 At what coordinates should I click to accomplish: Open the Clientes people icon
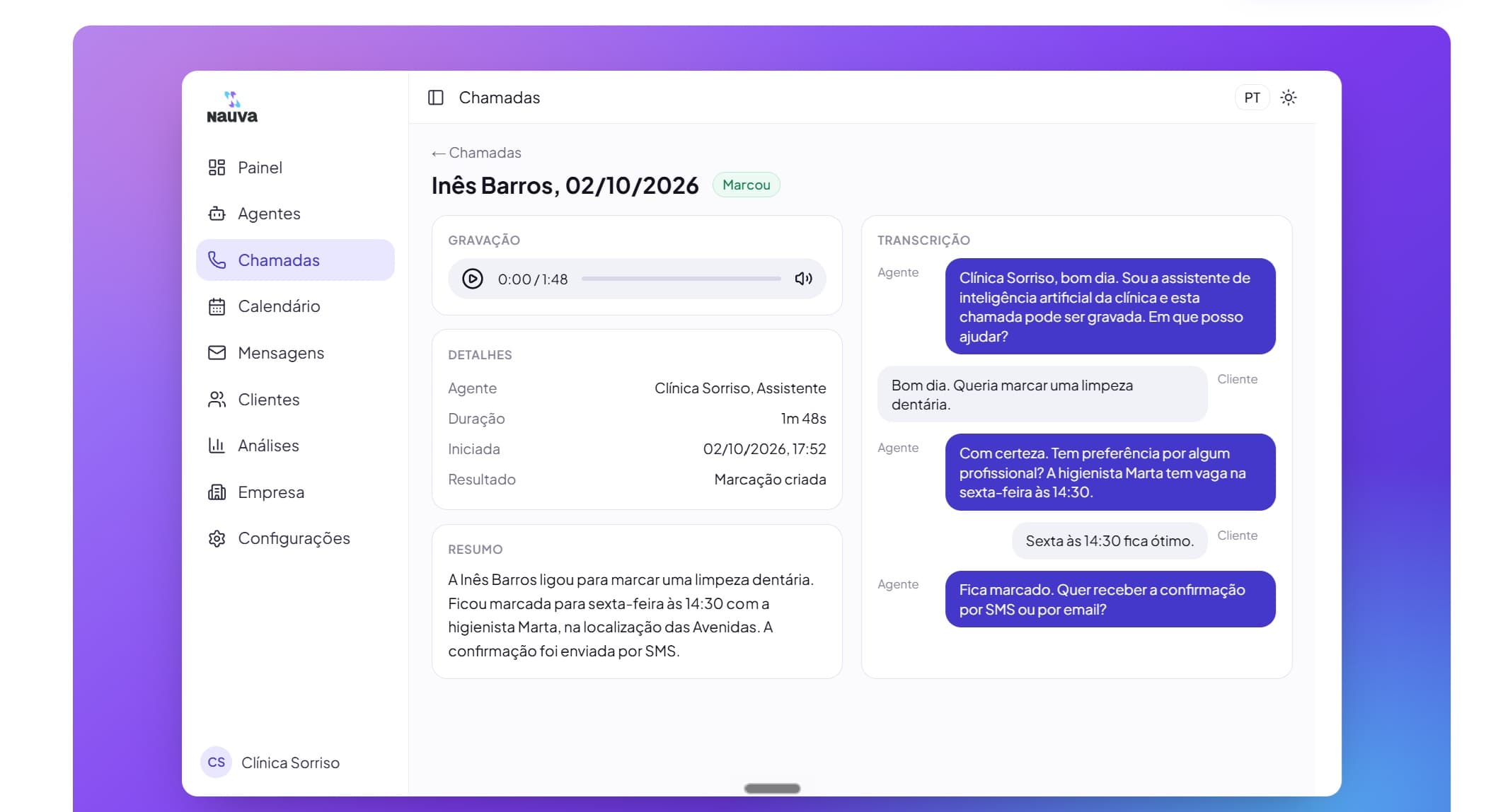(x=217, y=400)
